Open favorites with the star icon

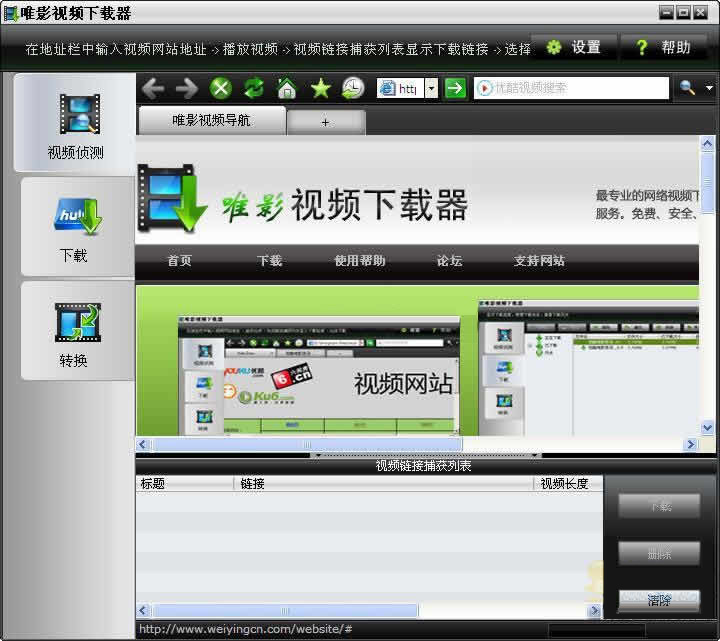pyautogui.click(x=320, y=89)
